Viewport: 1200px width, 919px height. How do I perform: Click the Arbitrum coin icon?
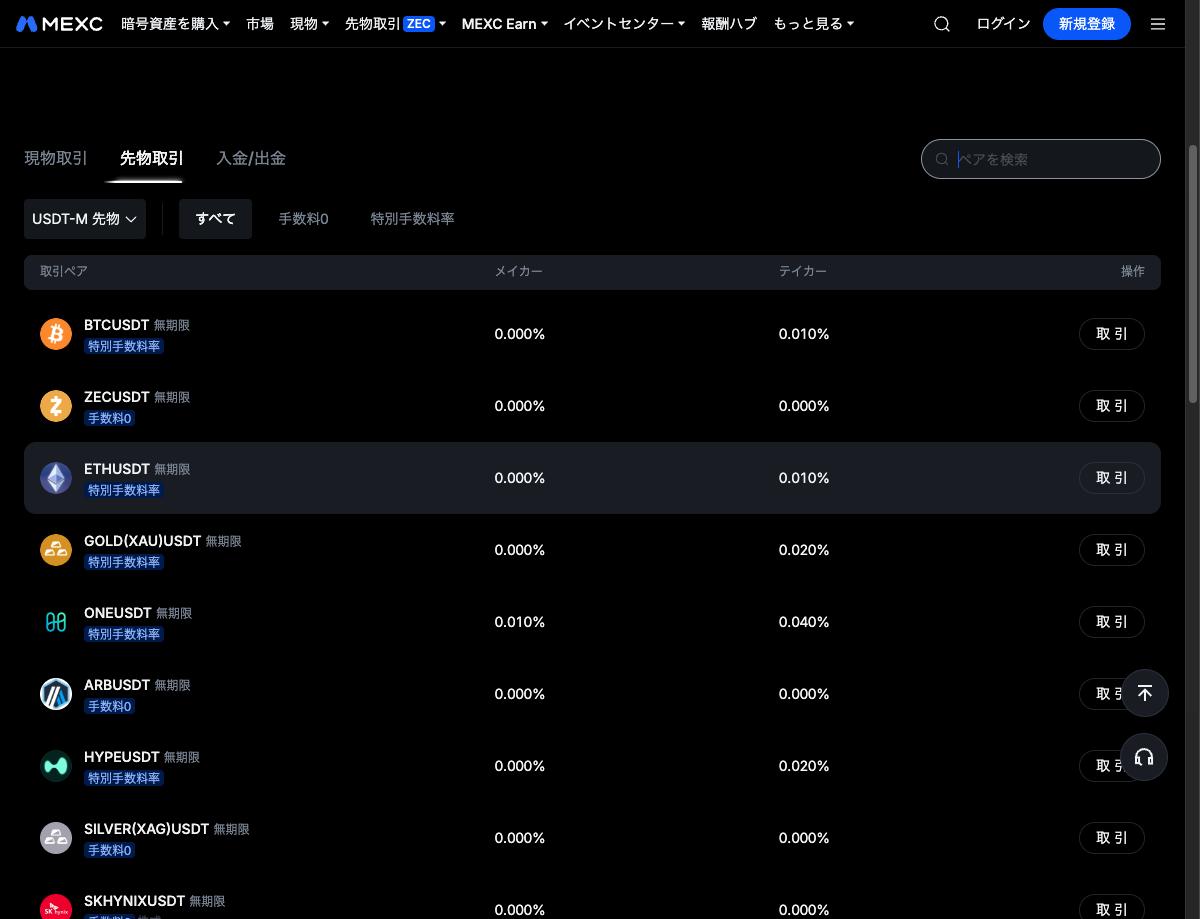[x=56, y=694]
